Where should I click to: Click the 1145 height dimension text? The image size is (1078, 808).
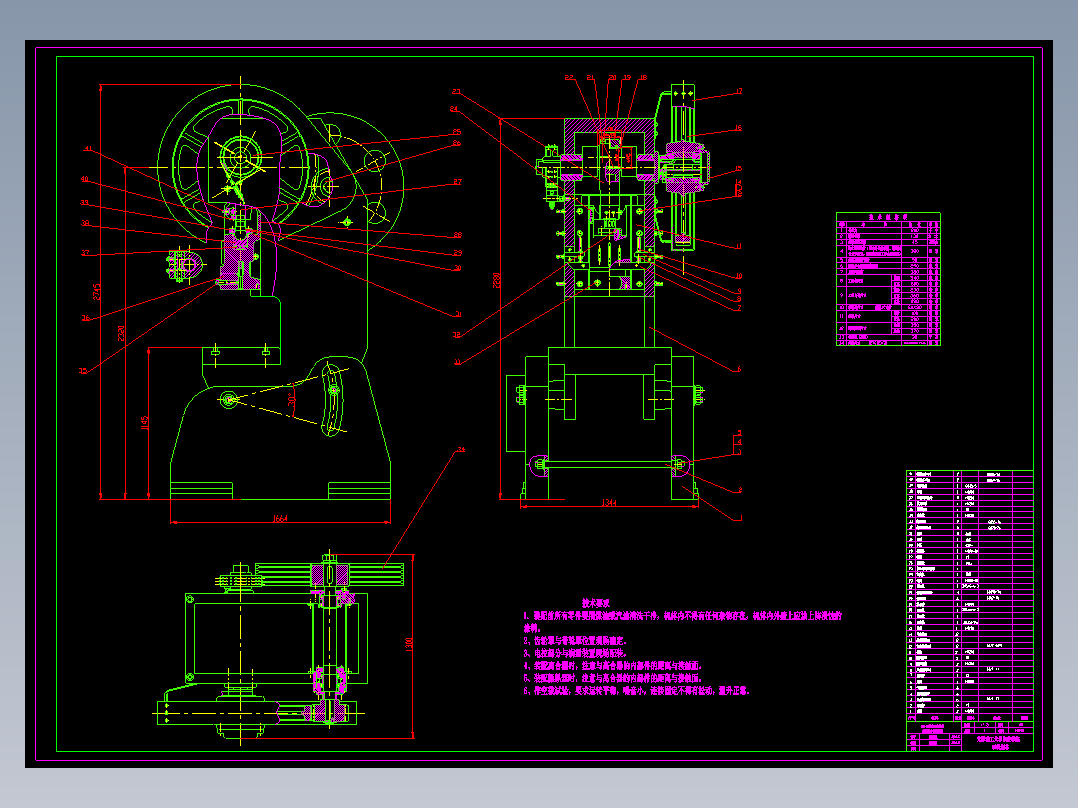click(x=145, y=422)
